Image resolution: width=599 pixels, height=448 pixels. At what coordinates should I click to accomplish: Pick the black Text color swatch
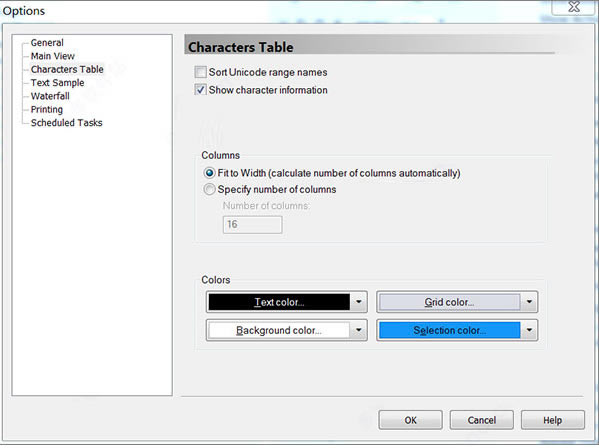click(x=279, y=302)
